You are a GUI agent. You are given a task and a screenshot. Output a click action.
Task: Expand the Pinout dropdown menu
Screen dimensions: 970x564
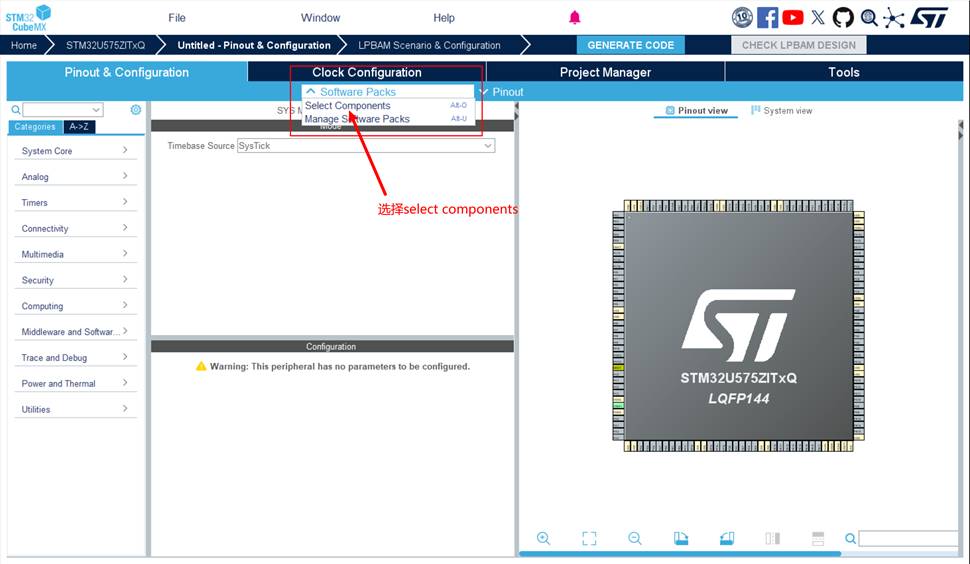point(502,92)
